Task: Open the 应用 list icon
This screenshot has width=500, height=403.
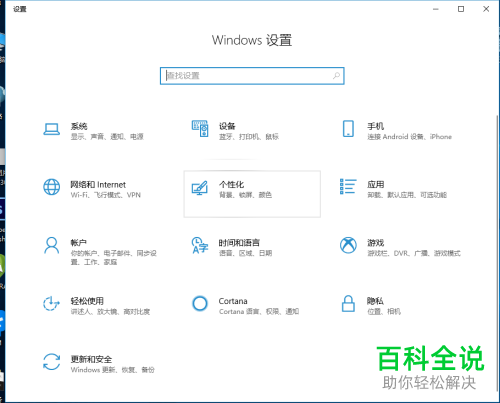Action: (348, 187)
